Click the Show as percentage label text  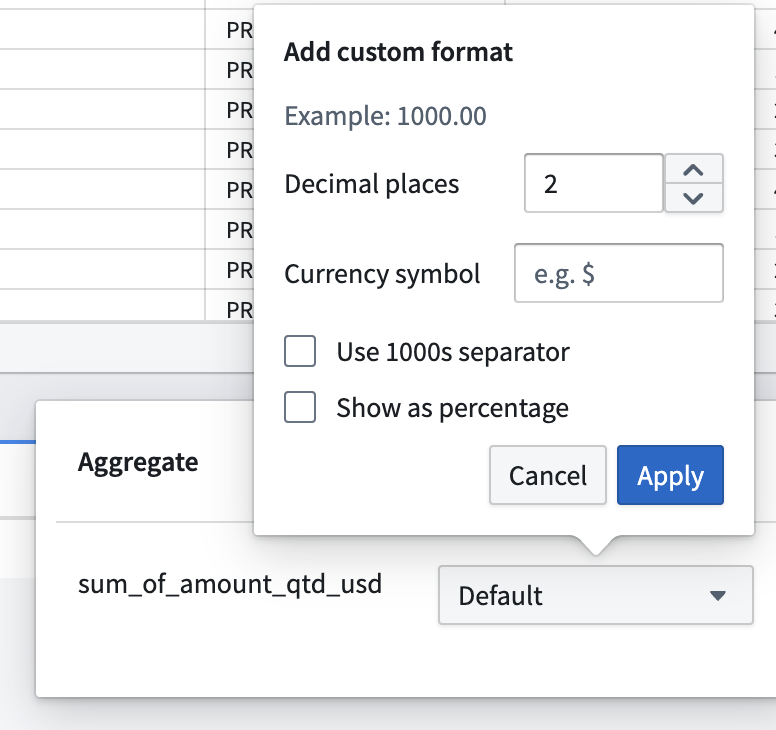(x=452, y=408)
